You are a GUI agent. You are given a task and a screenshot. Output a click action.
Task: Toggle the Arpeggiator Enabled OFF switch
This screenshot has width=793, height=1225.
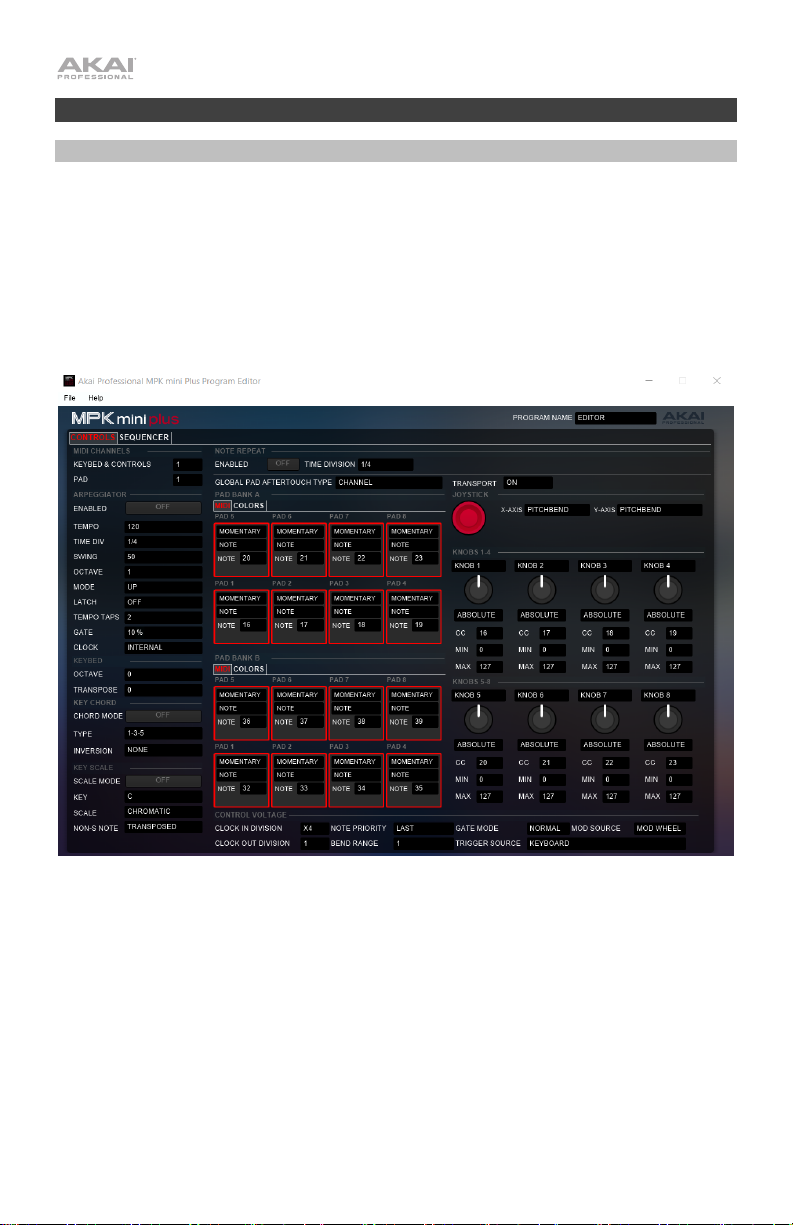coord(162,508)
